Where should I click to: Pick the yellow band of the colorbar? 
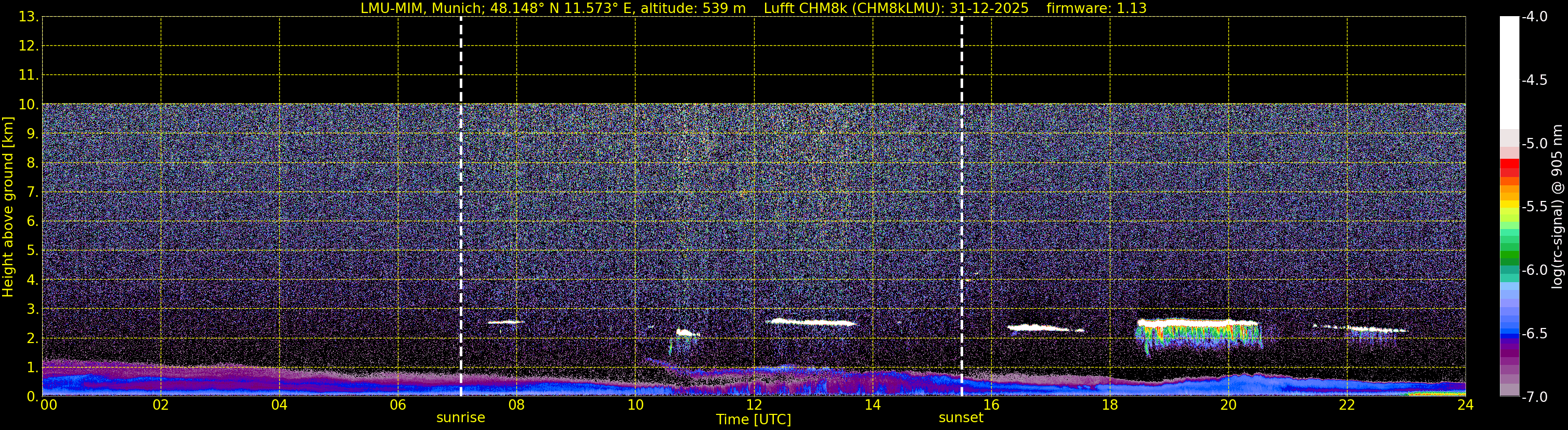1509,205
